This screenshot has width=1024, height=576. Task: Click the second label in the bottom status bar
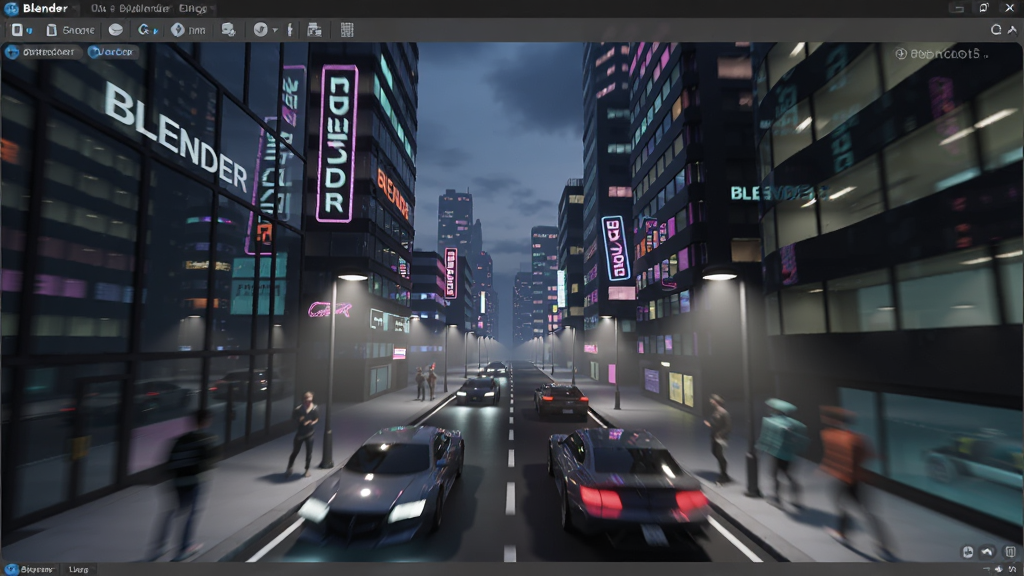78,569
